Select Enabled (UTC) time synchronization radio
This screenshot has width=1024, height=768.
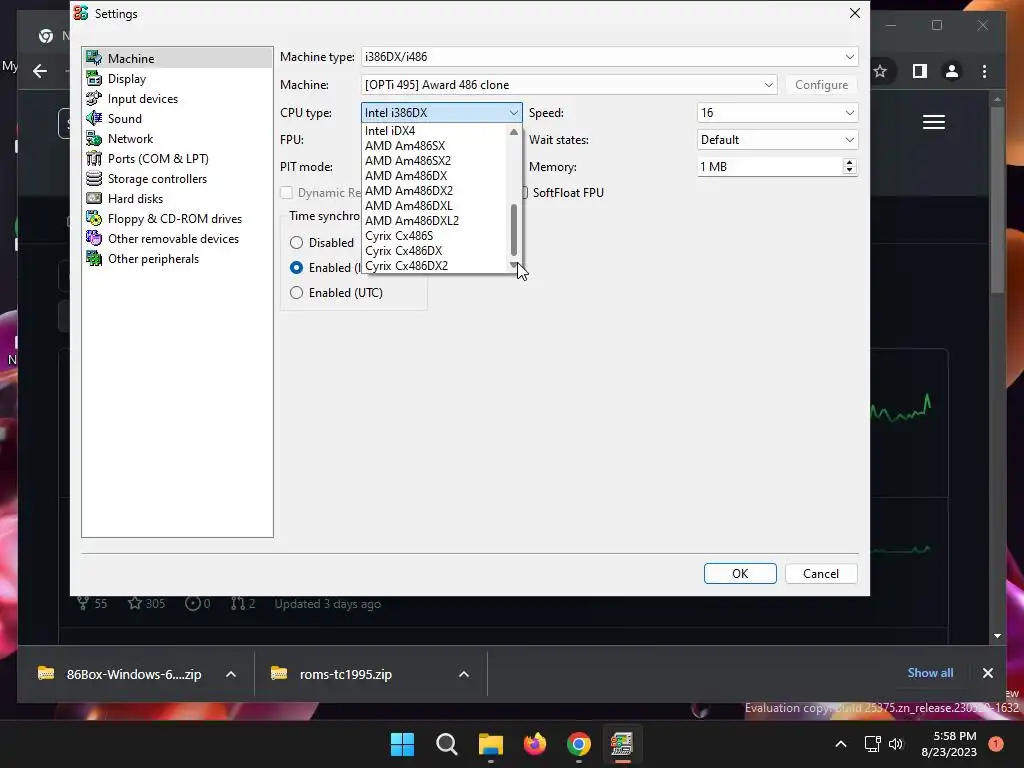pyautogui.click(x=296, y=293)
